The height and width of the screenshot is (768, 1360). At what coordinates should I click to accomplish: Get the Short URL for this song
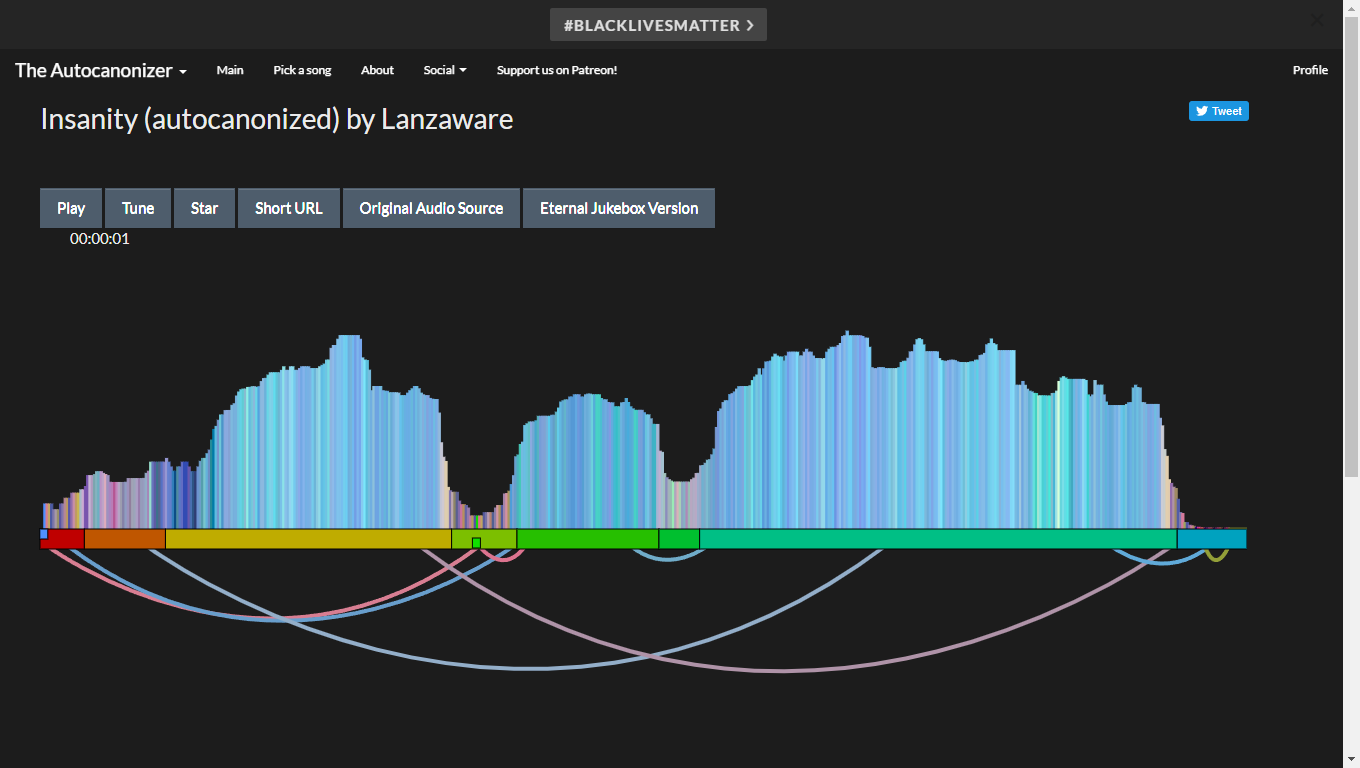289,208
